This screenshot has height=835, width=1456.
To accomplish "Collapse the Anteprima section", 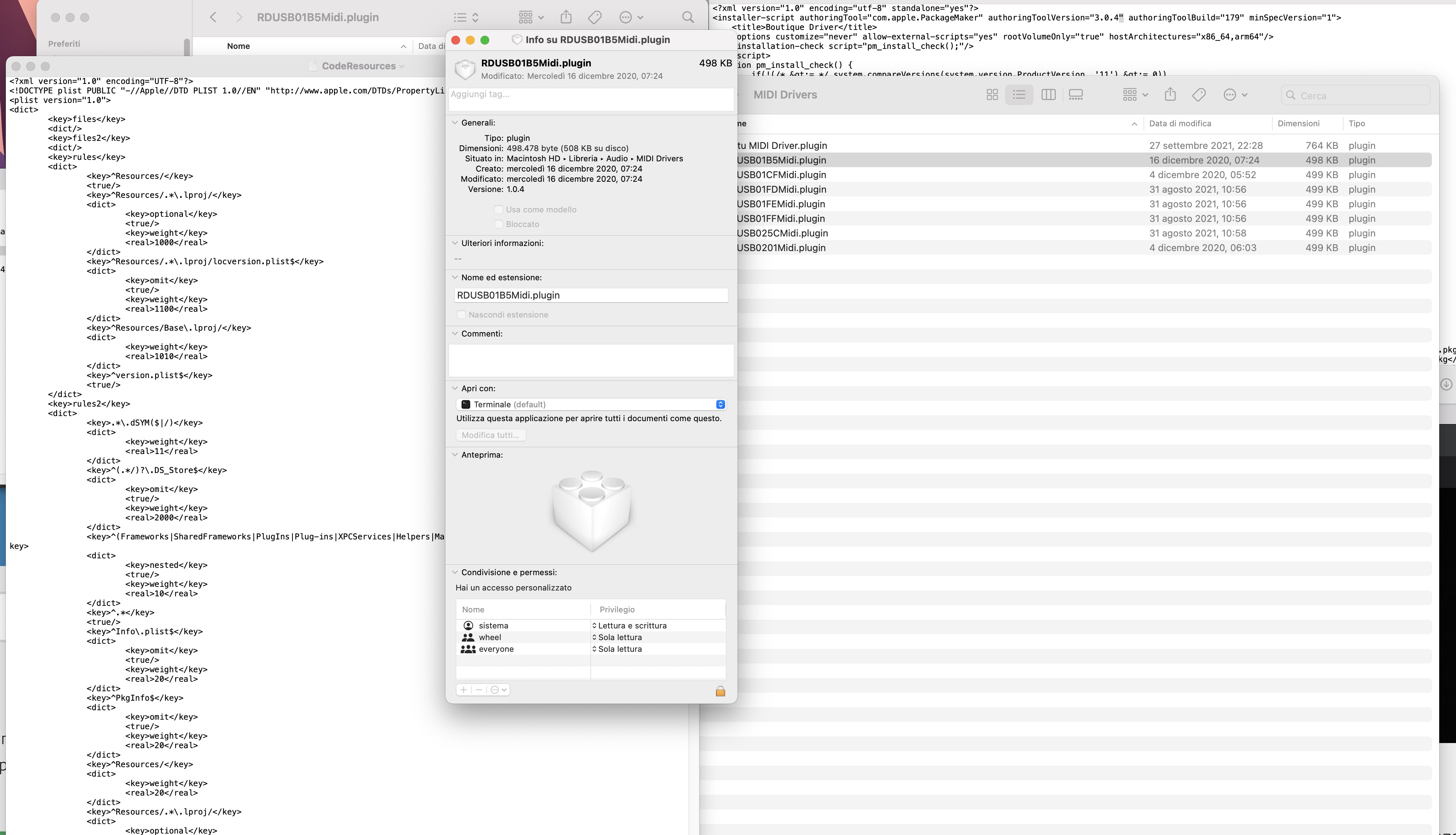I will (455, 455).
